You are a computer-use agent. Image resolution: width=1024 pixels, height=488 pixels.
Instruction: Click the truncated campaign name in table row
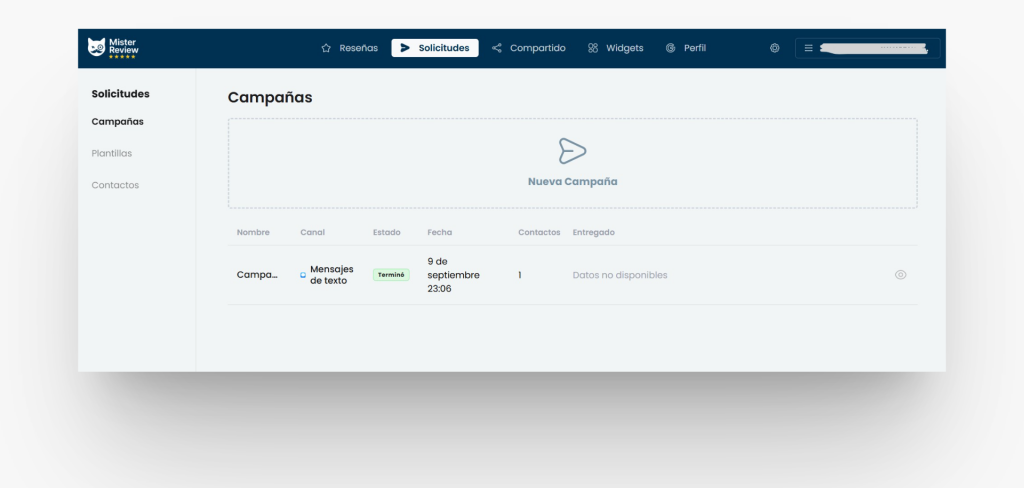click(257, 275)
